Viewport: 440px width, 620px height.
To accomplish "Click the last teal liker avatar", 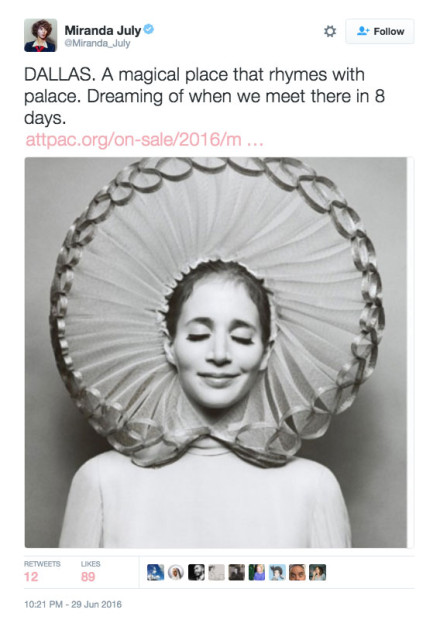I will 317,572.
